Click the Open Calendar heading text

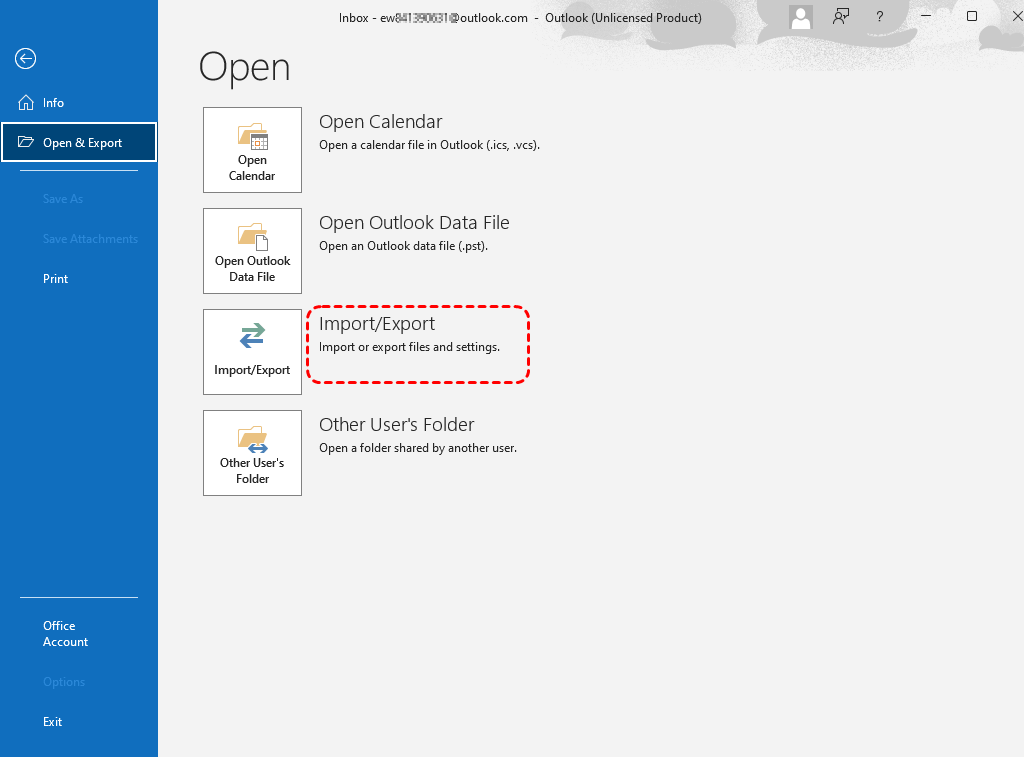[381, 121]
